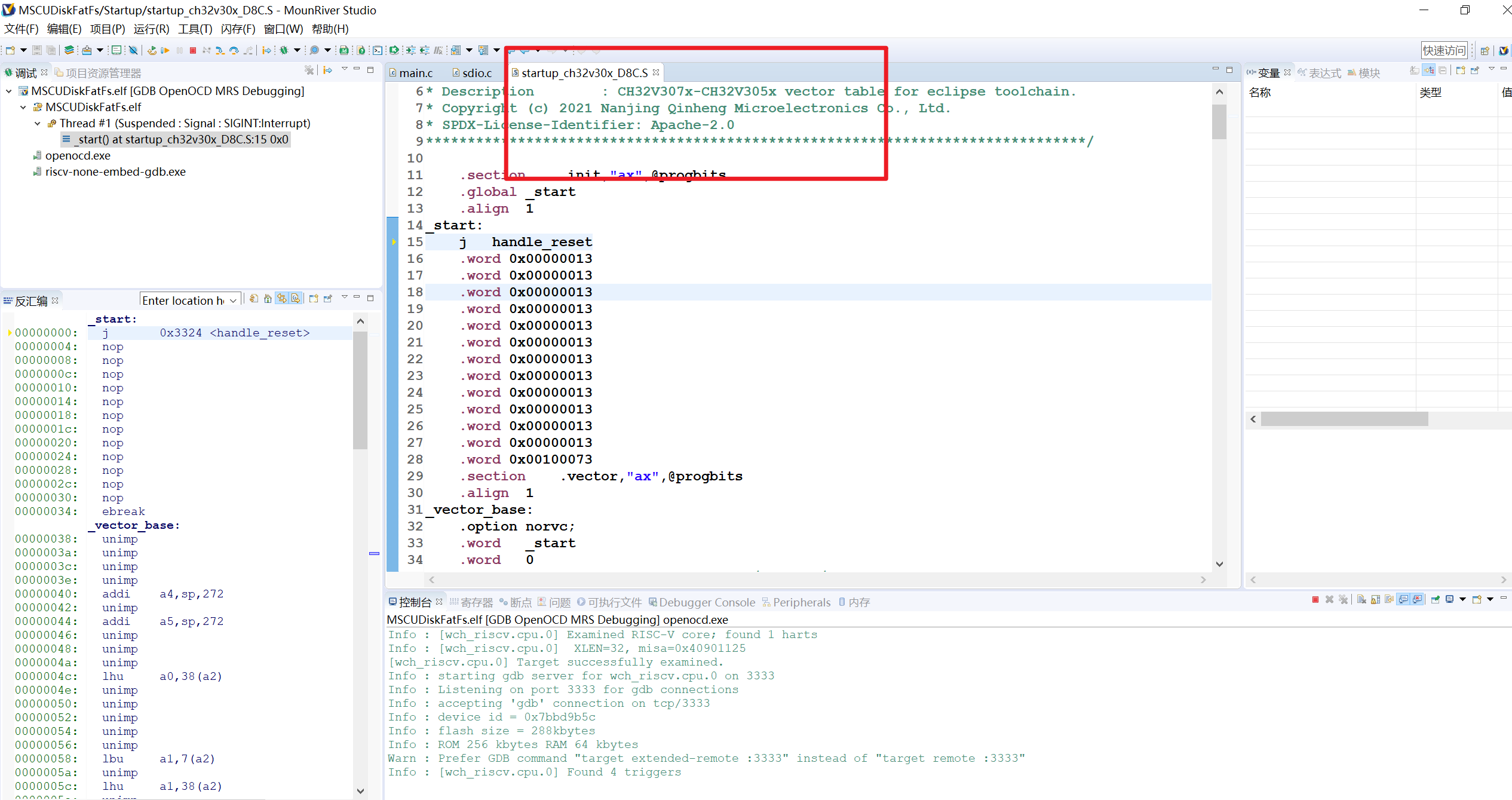Viewport: 1512px width, 800px height.
Task: Select the _start() stack frame entry
Action: tap(176, 140)
